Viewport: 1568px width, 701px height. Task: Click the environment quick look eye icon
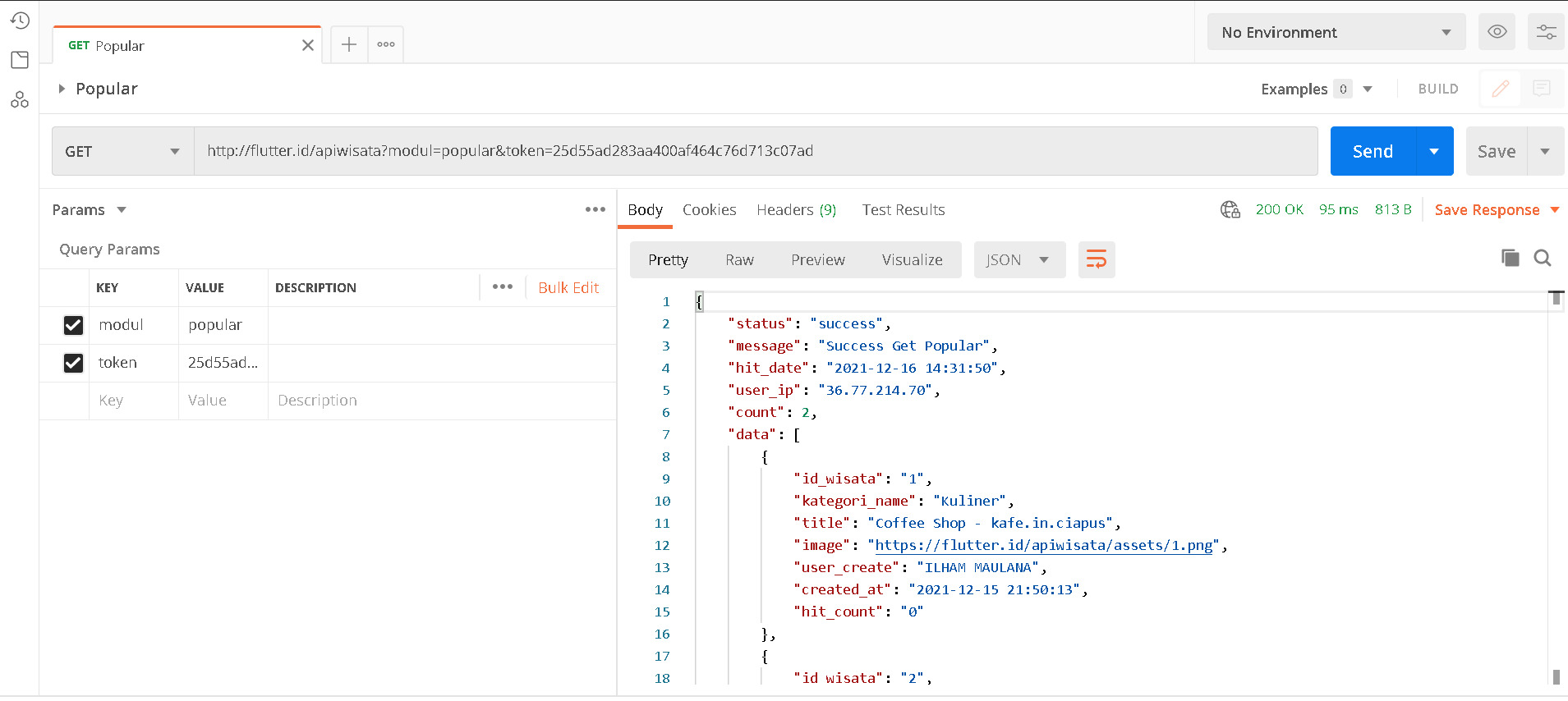[1497, 32]
